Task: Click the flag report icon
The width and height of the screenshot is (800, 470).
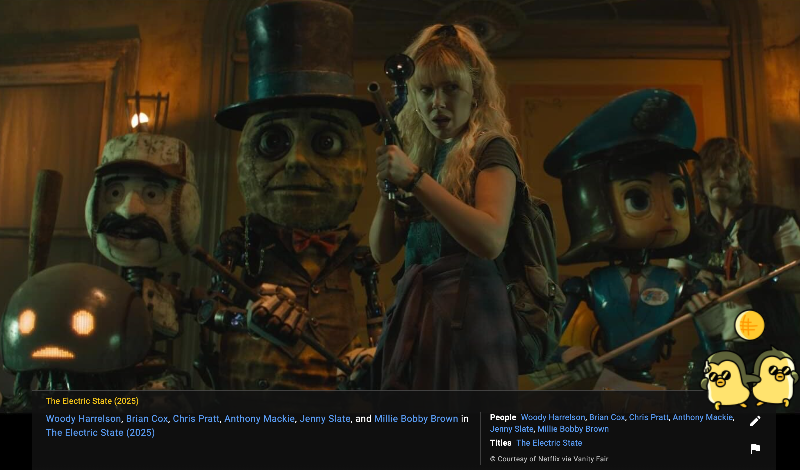Action: (x=755, y=449)
